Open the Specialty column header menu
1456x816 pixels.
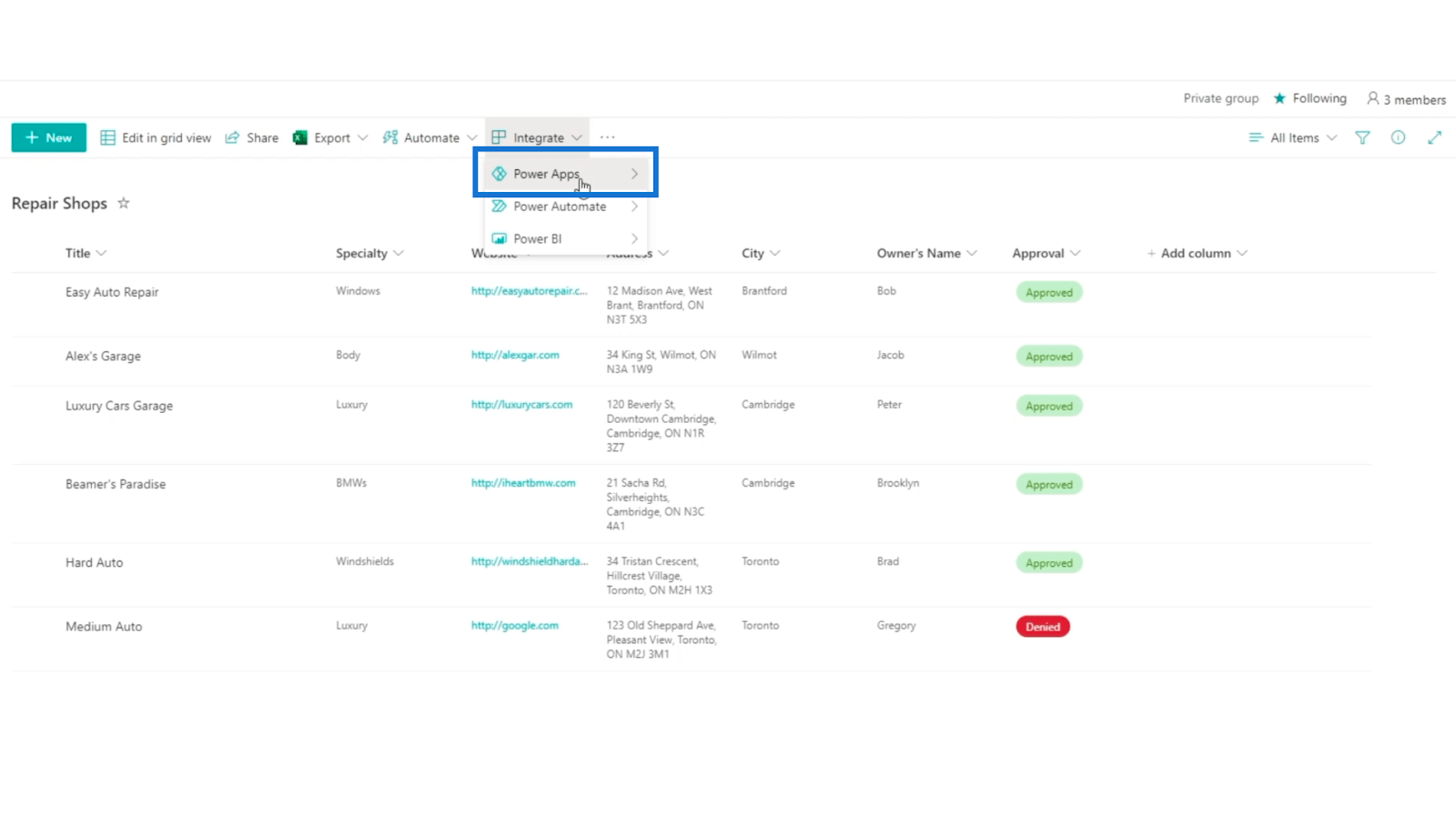[369, 253]
